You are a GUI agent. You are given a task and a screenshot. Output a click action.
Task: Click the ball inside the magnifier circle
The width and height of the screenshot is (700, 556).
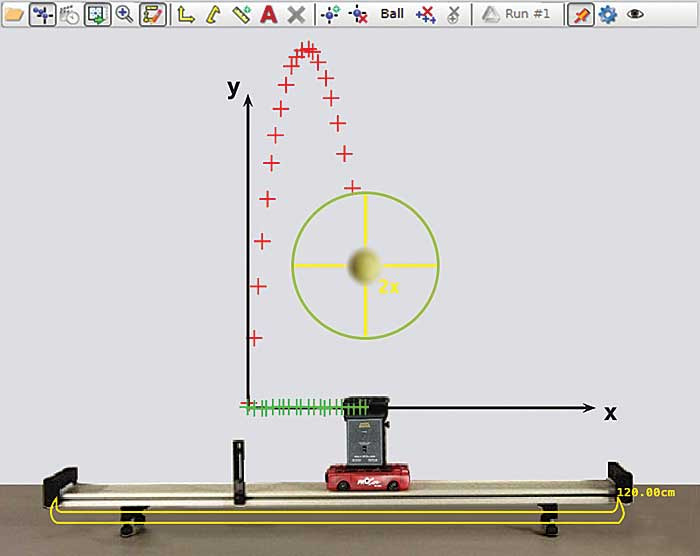(364, 265)
